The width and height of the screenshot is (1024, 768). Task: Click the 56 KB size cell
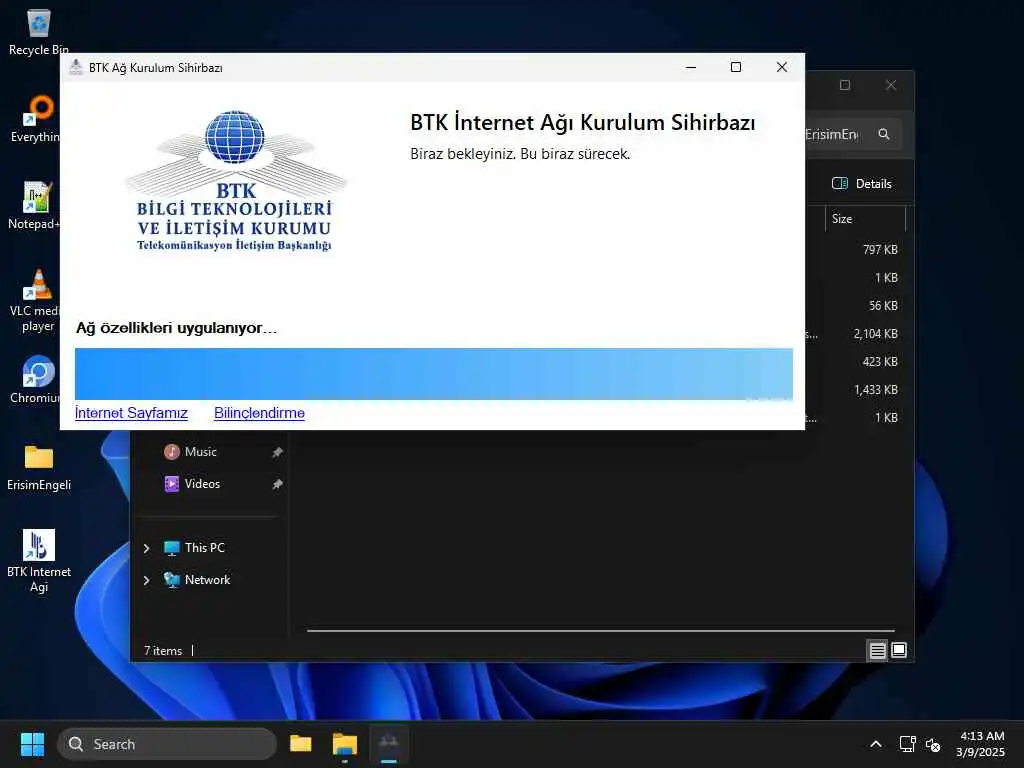click(x=883, y=306)
